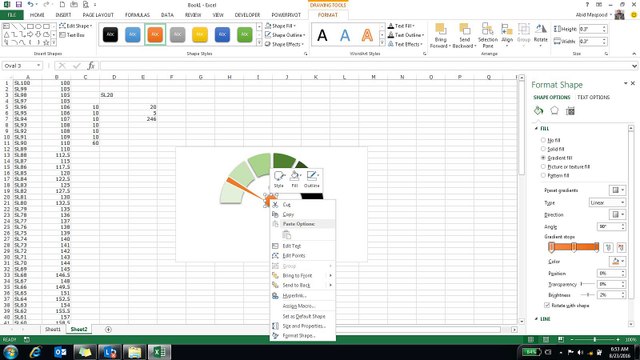Open the Fill & Line tab icon

click(x=538, y=111)
